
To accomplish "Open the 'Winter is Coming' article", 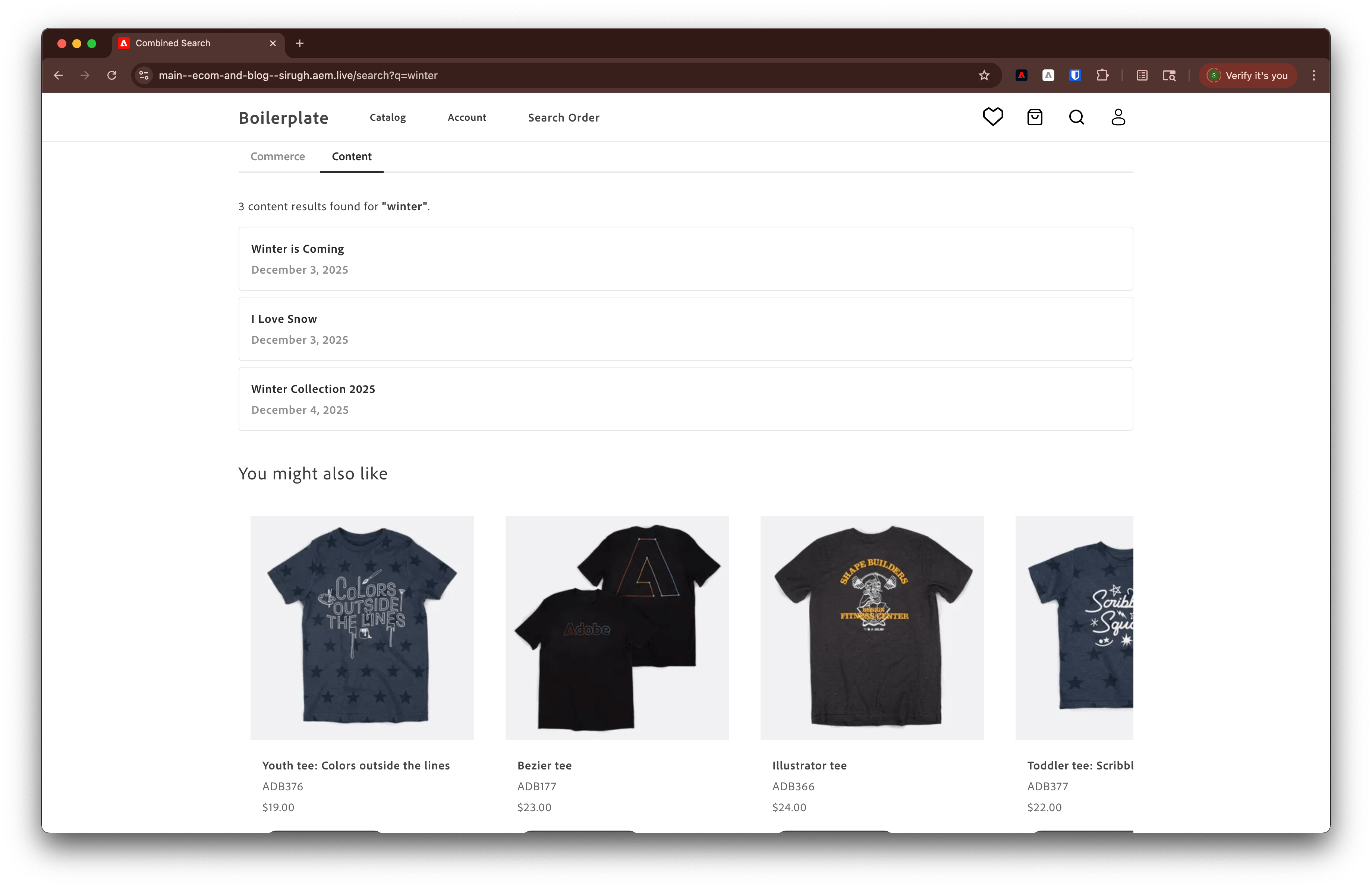I will (297, 248).
